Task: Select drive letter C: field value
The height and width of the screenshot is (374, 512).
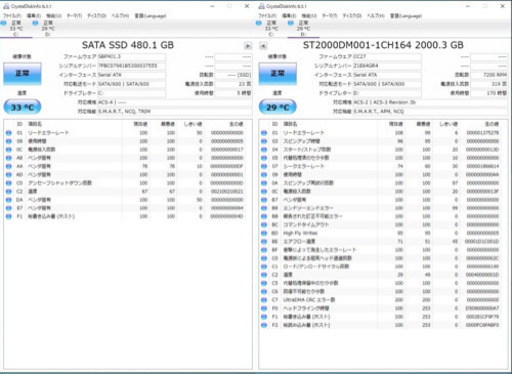Action: click(x=131, y=93)
